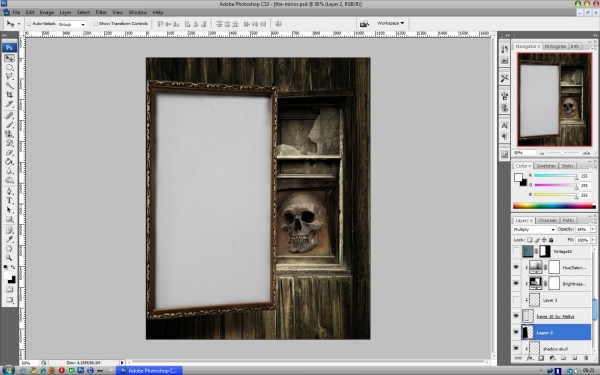This screenshot has width=600, height=375.
Task: Select the Zoom tool in the toolbox
Action: (9, 258)
